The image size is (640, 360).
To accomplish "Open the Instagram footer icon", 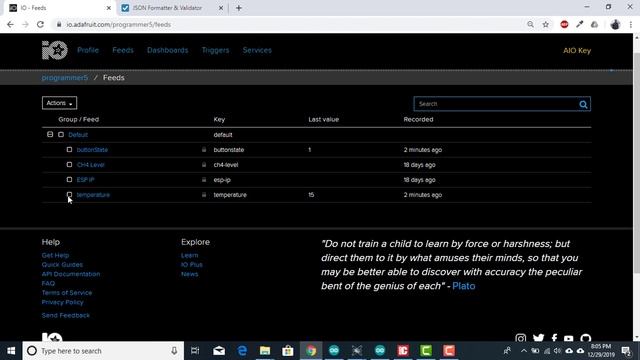I will coord(520,338).
